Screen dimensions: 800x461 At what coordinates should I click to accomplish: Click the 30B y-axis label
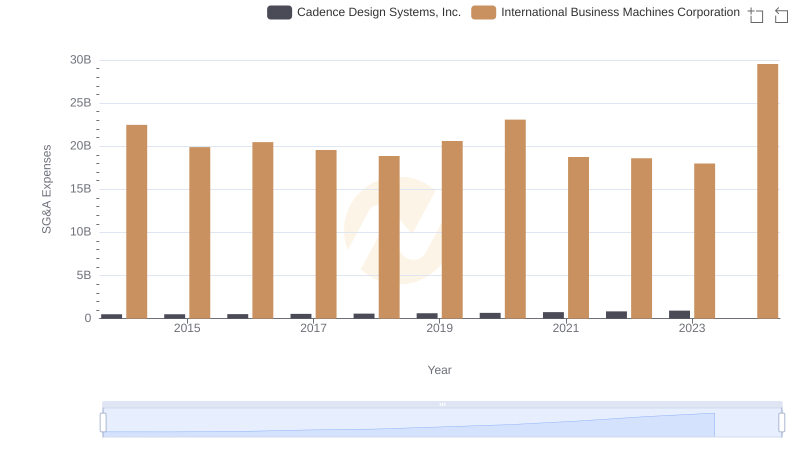click(x=81, y=60)
